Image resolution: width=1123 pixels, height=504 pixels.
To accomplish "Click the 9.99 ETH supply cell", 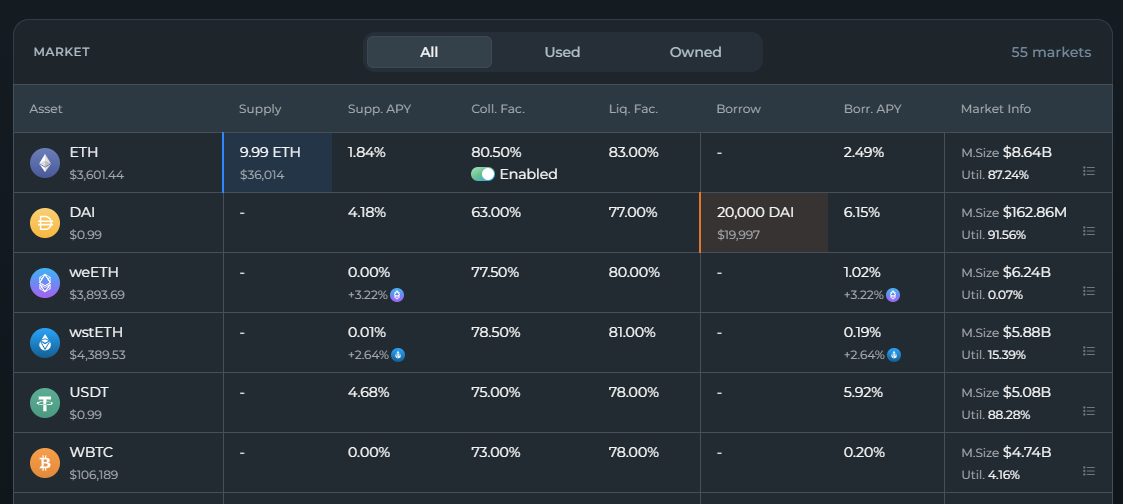I will point(277,163).
